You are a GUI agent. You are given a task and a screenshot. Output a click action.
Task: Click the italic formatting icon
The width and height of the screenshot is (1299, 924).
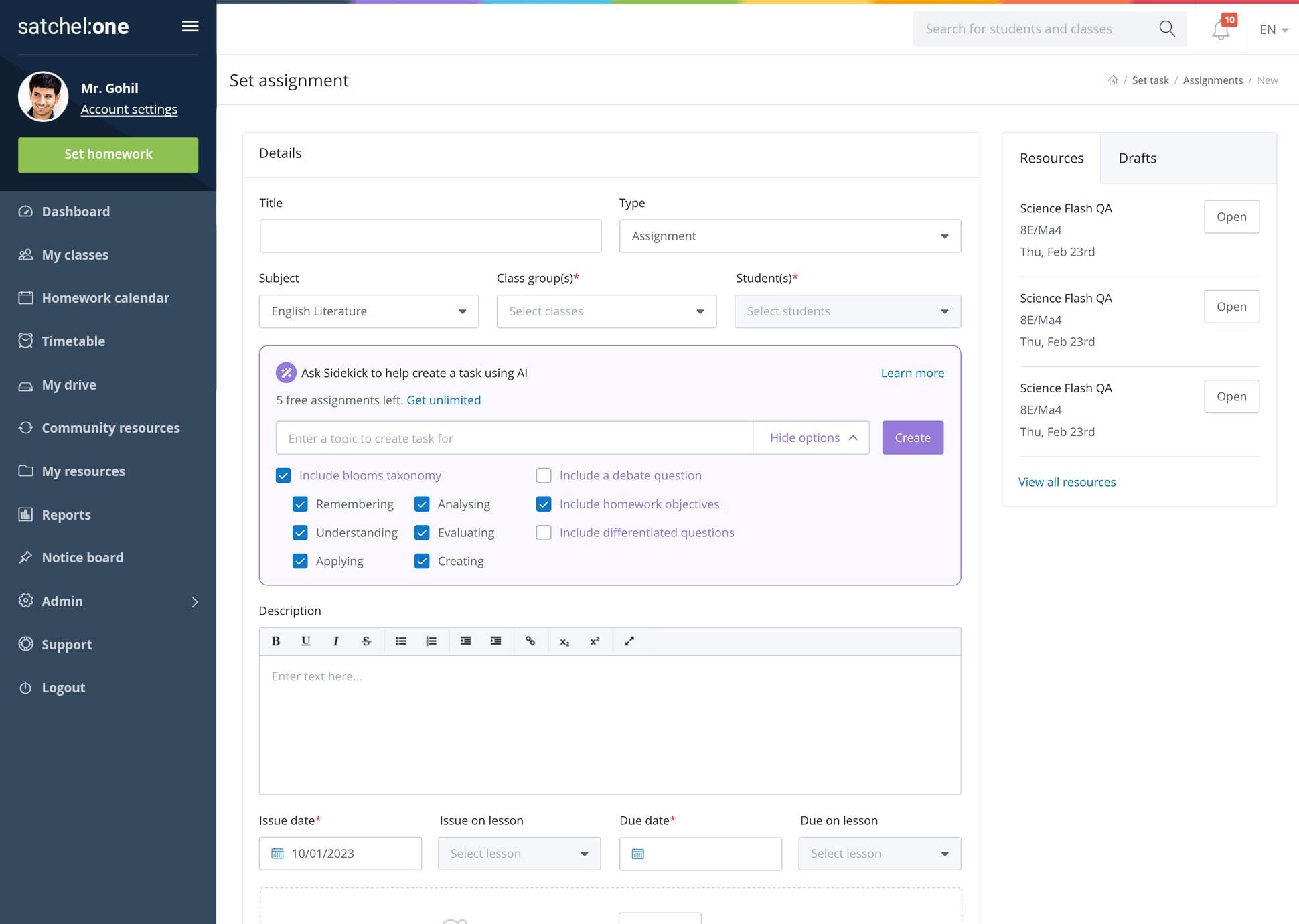coord(335,641)
